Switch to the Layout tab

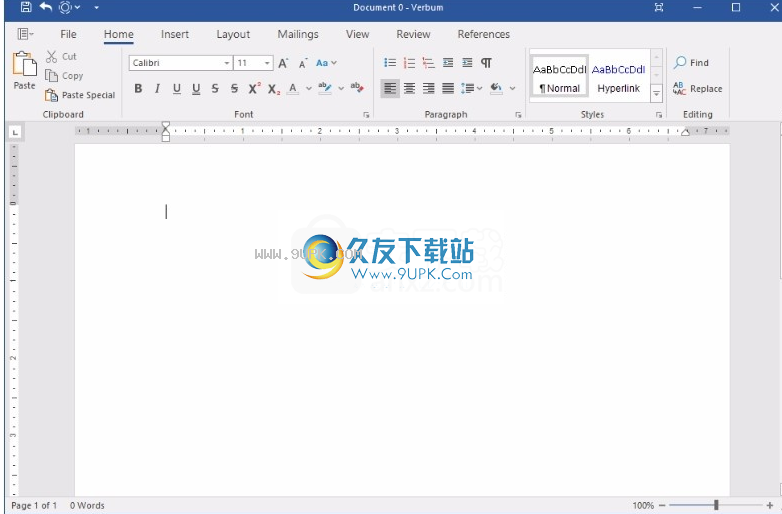pos(233,34)
